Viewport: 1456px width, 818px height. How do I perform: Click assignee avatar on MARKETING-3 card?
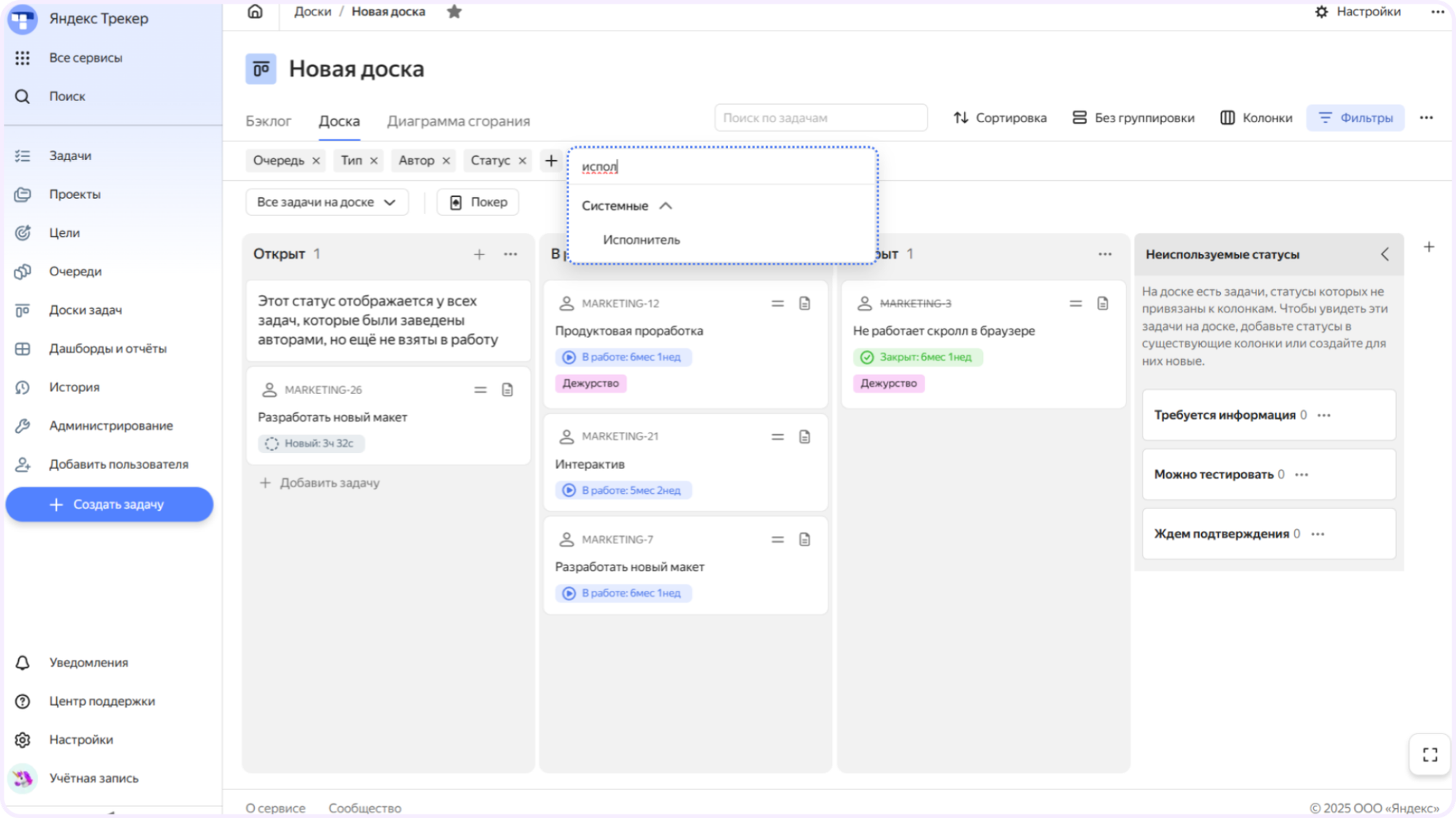tap(865, 303)
